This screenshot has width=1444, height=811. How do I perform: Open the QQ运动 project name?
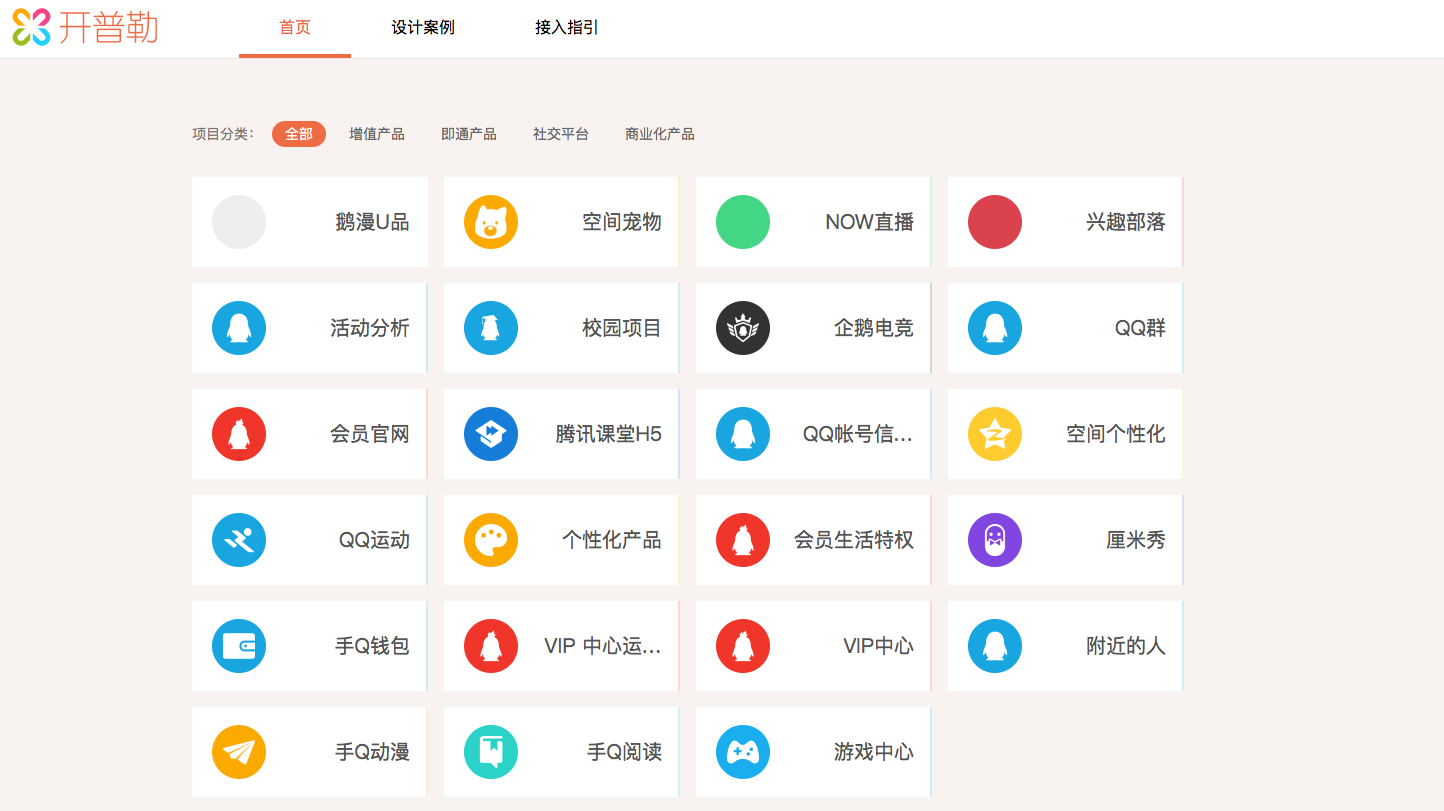coord(374,540)
